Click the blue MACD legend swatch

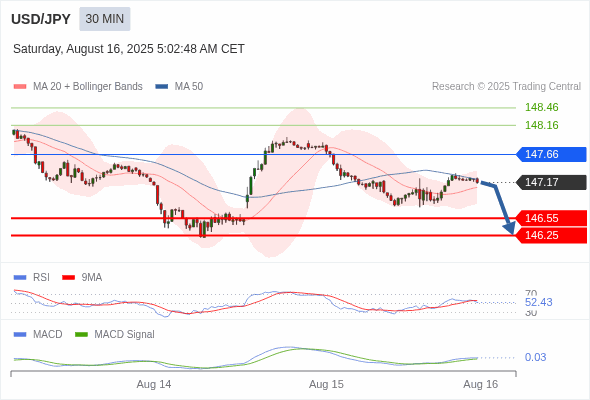click(x=20, y=335)
